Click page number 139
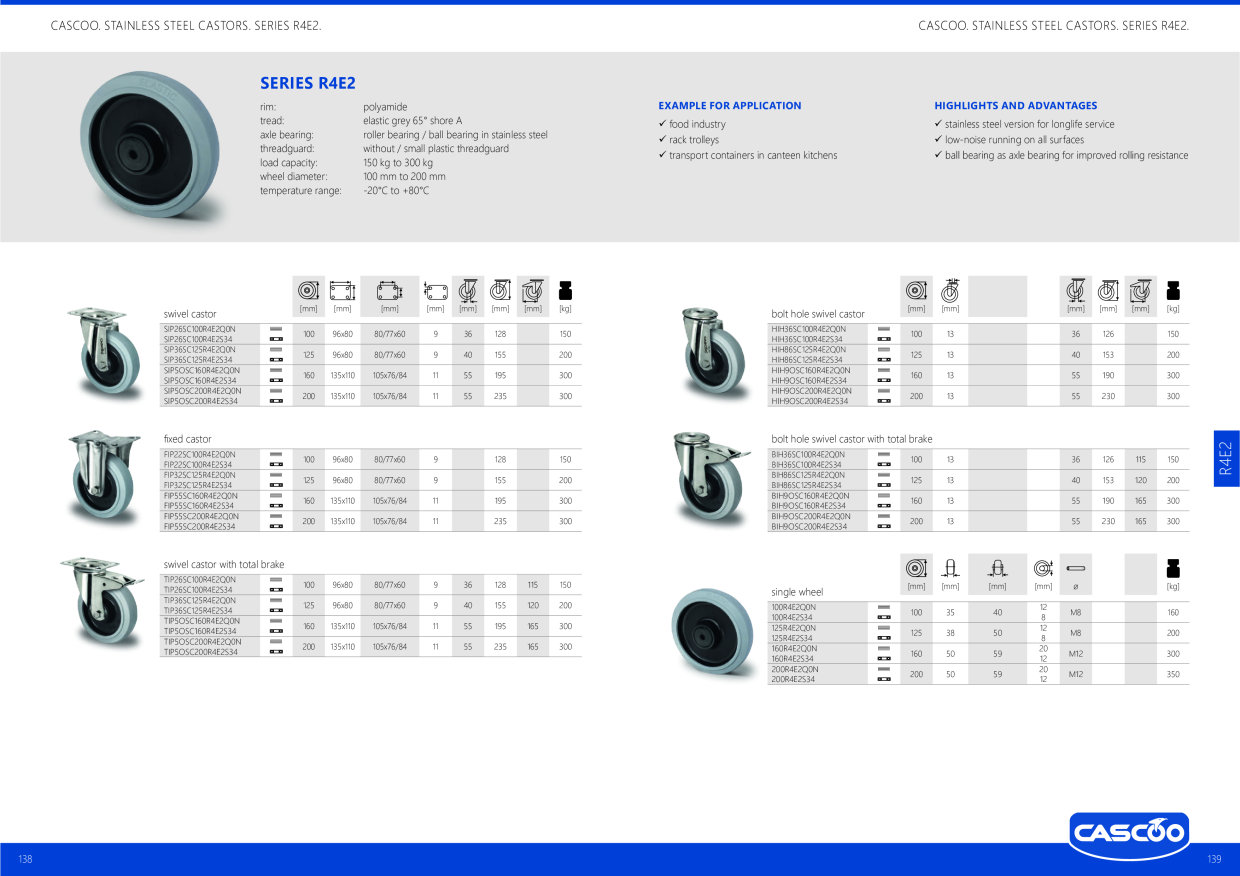This screenshot has width=1240, height=876. pos(1214,859)
